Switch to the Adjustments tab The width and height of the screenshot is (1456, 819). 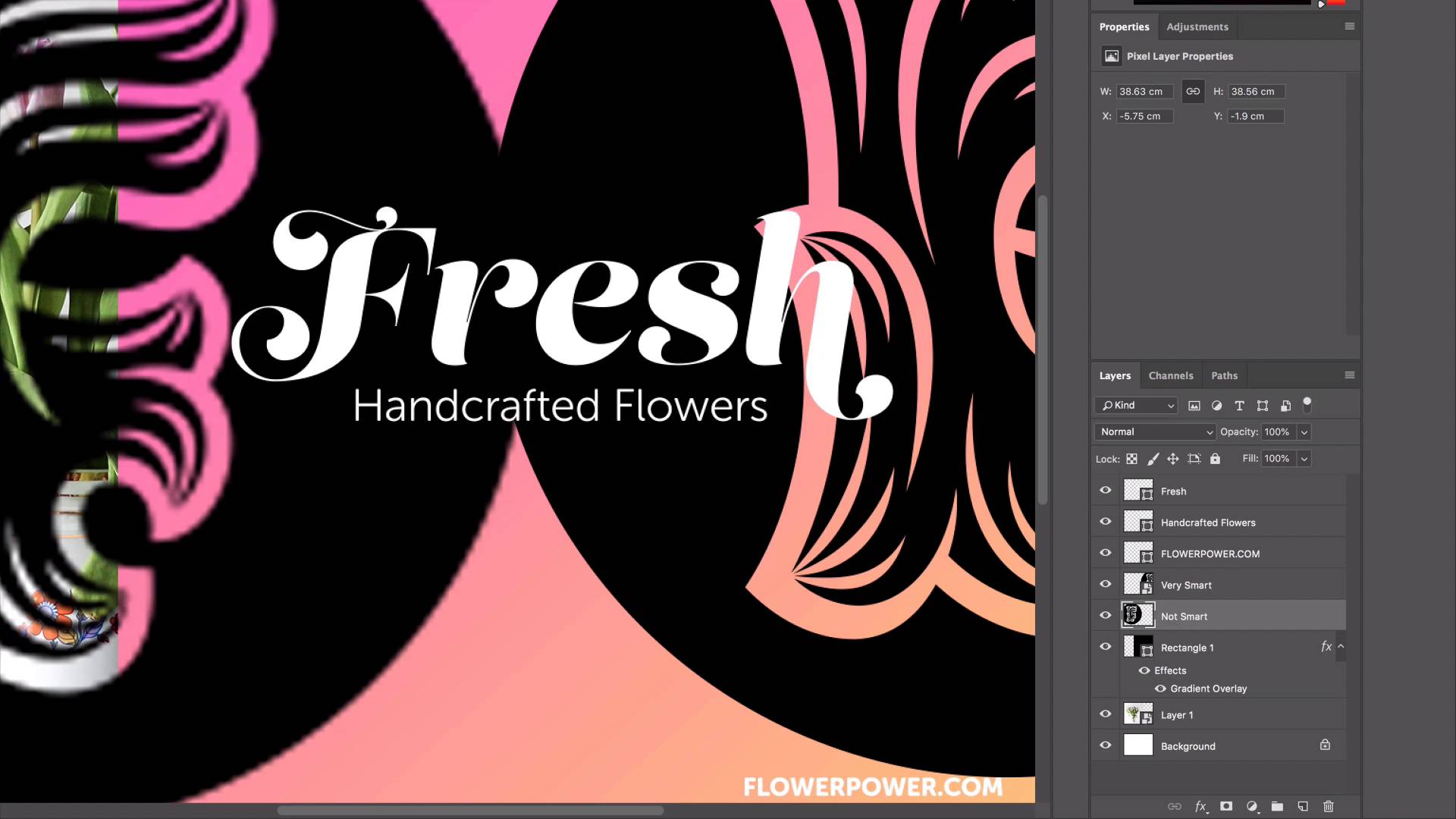[x=1197, y=27]
